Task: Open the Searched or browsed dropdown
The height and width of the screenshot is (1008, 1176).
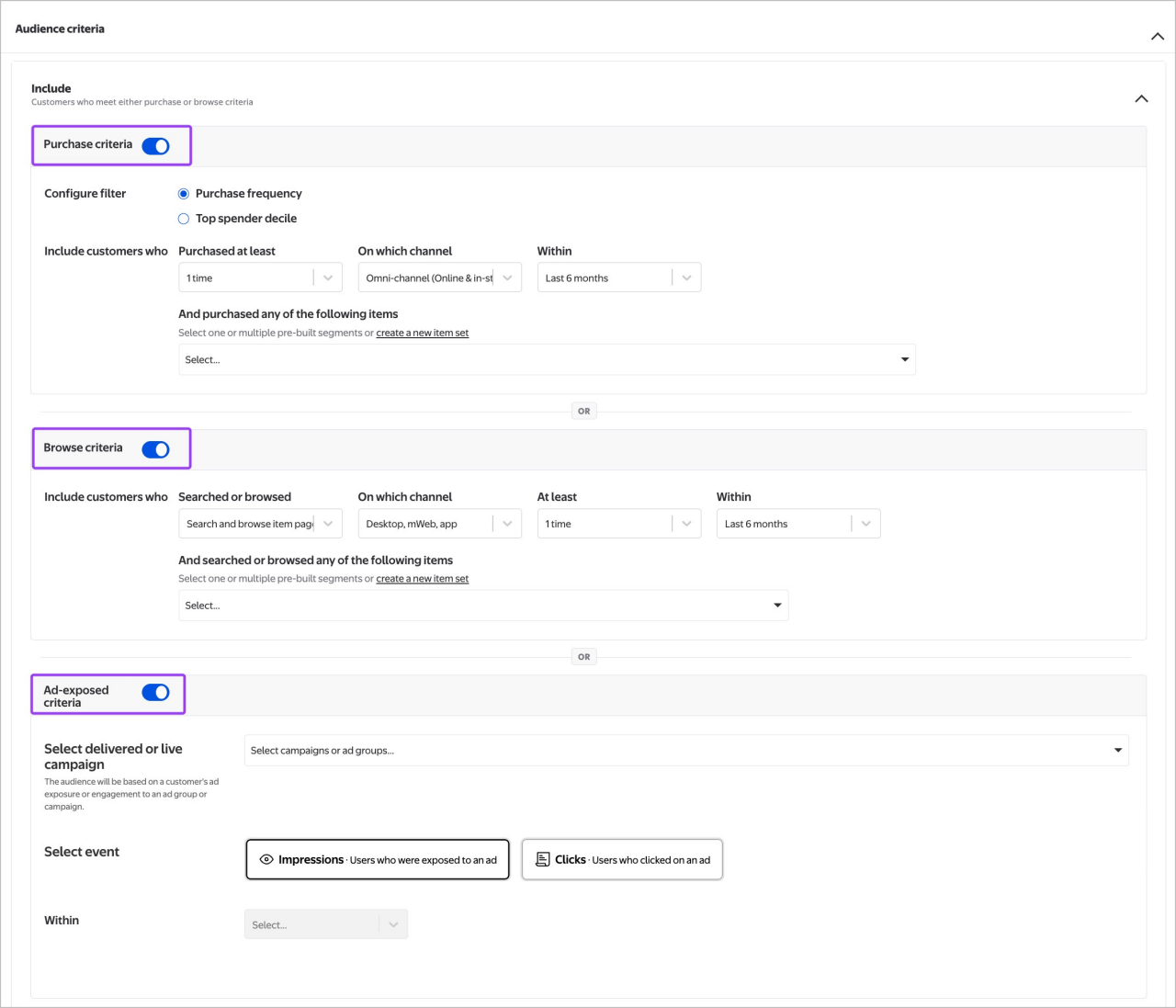Action: tap(260, 524)
